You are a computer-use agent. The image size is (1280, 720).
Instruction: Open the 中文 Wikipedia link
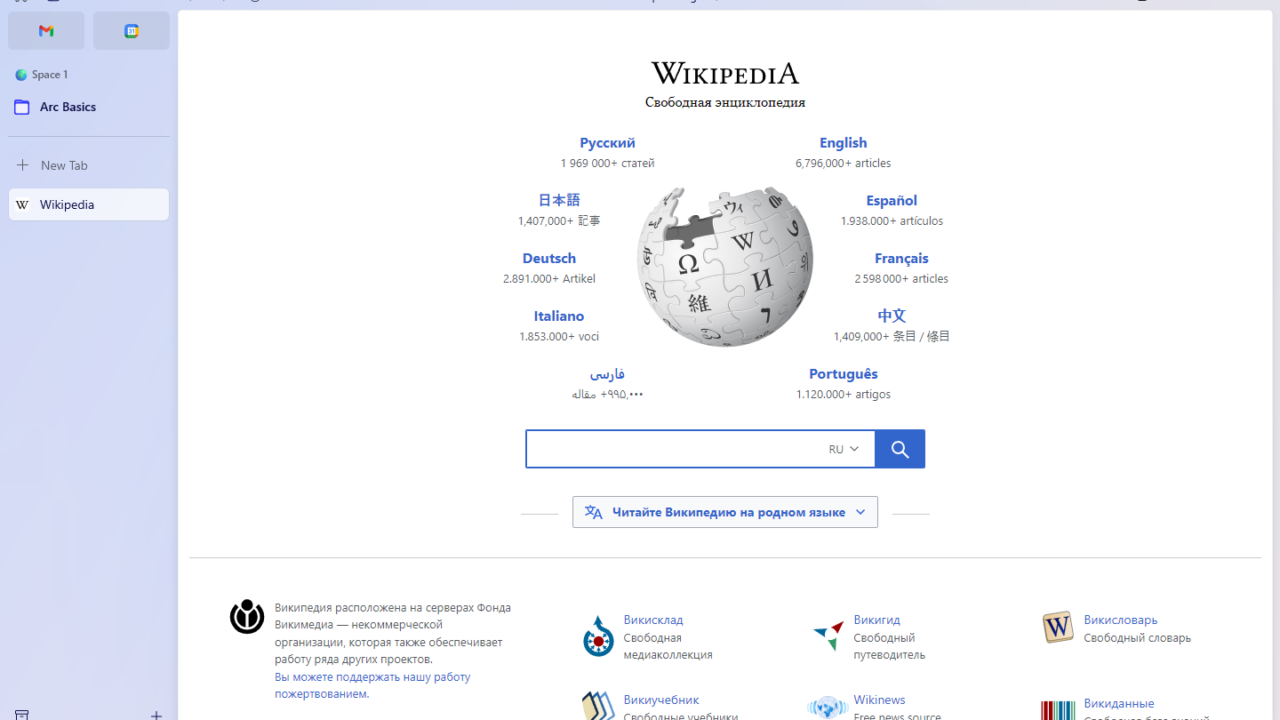tap(892, 316)
